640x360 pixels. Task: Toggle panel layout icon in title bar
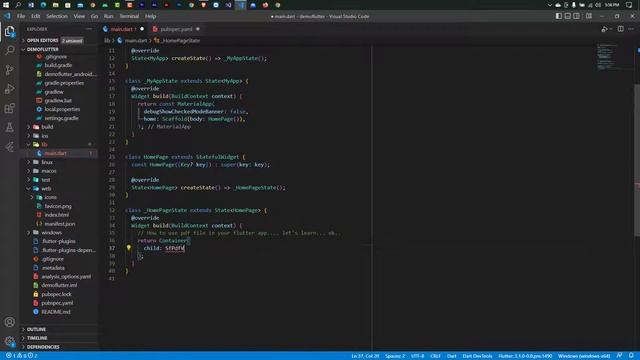click(568, 16)
